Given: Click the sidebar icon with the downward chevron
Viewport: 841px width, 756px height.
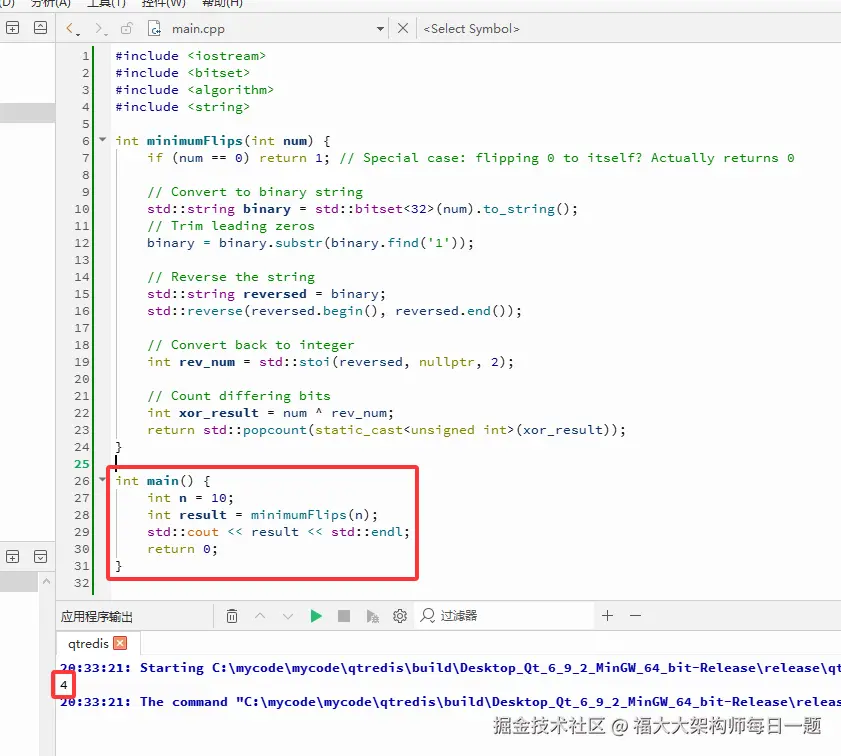Looking at the screenshot, I should pyautogui.click(x=40, y=557).
